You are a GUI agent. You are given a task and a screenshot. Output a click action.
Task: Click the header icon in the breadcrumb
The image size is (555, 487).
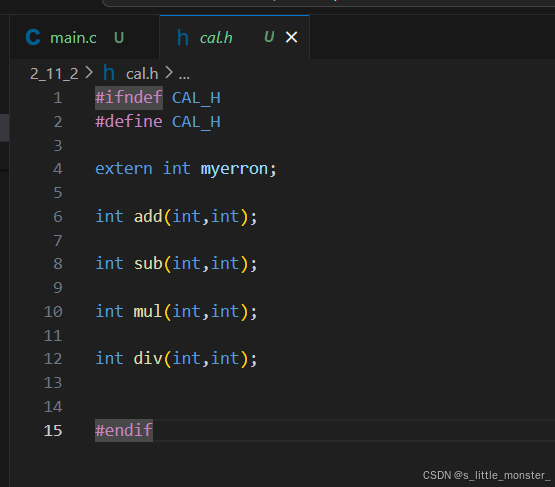109,73
